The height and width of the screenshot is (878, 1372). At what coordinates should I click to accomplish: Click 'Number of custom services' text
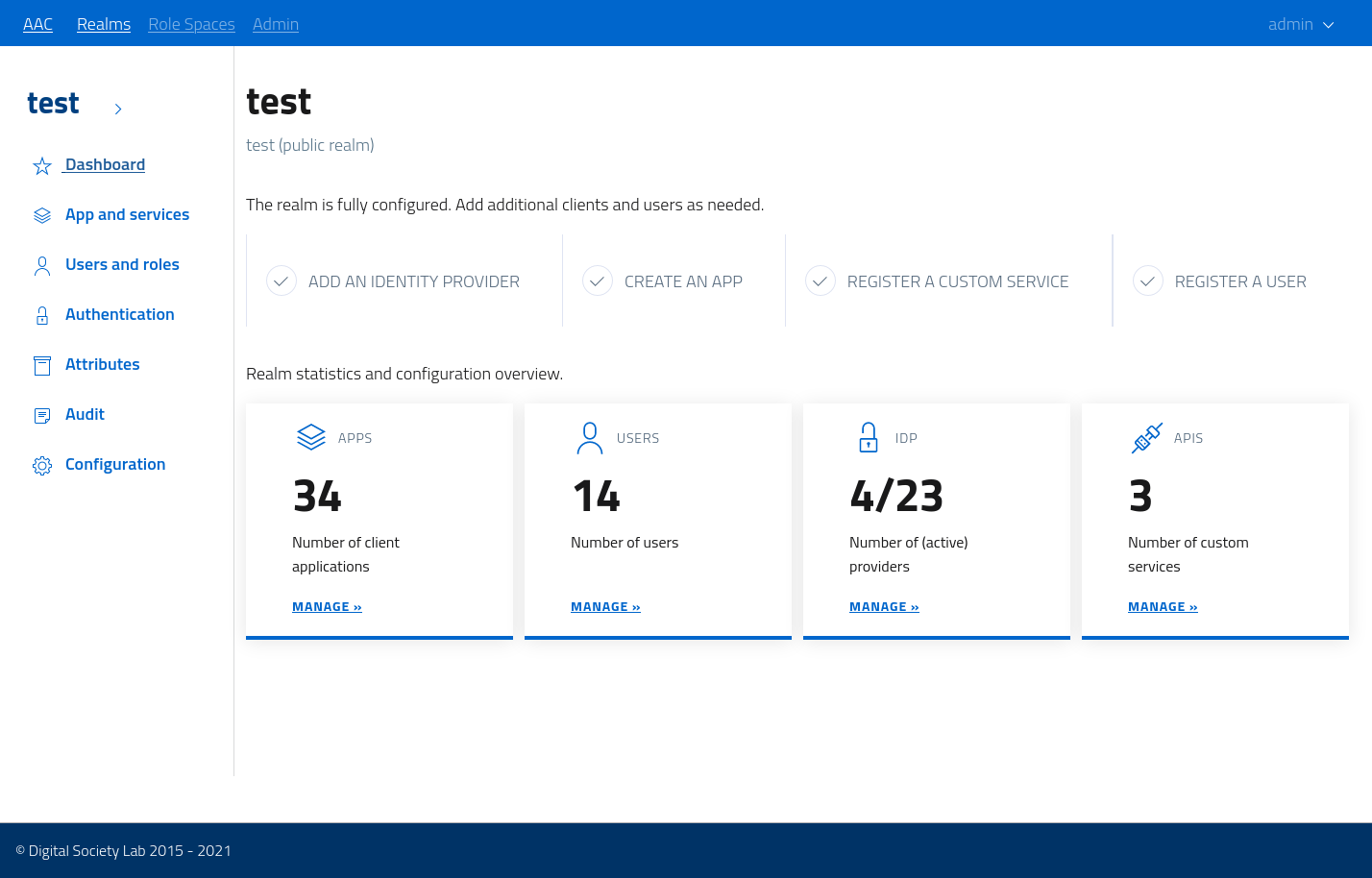(x=1188, y=554)
